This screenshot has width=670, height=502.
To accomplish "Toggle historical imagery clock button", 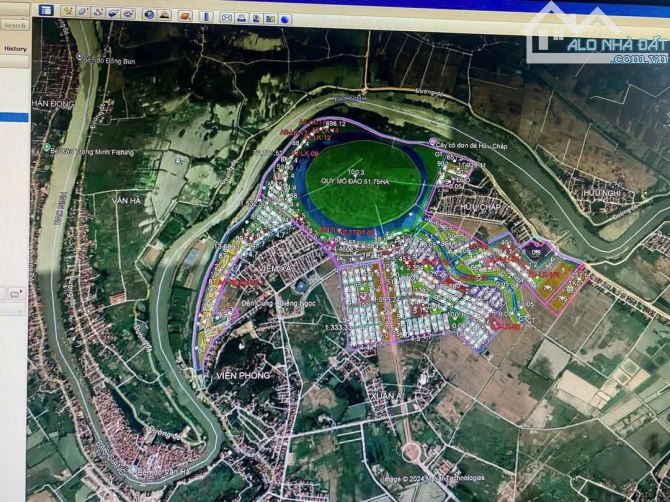I will click(x=148, y=15).
